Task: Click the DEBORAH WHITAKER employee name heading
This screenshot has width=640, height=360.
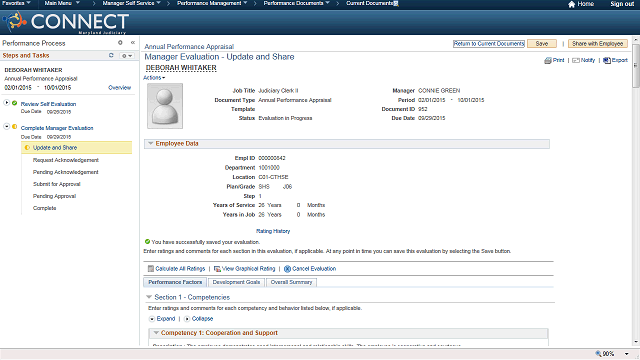Action: [181, 68]
